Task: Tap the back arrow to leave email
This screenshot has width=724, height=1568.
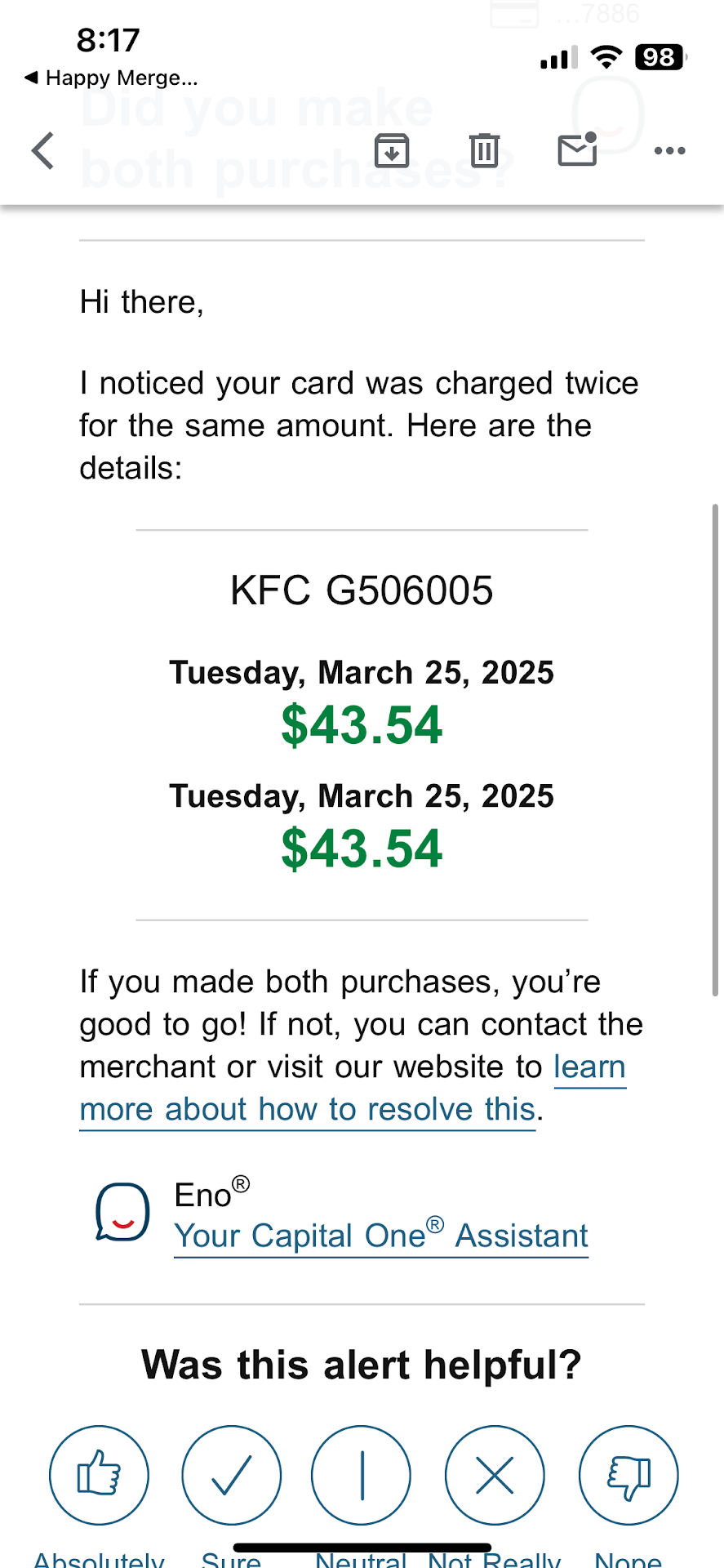Action: click(43, 151)
